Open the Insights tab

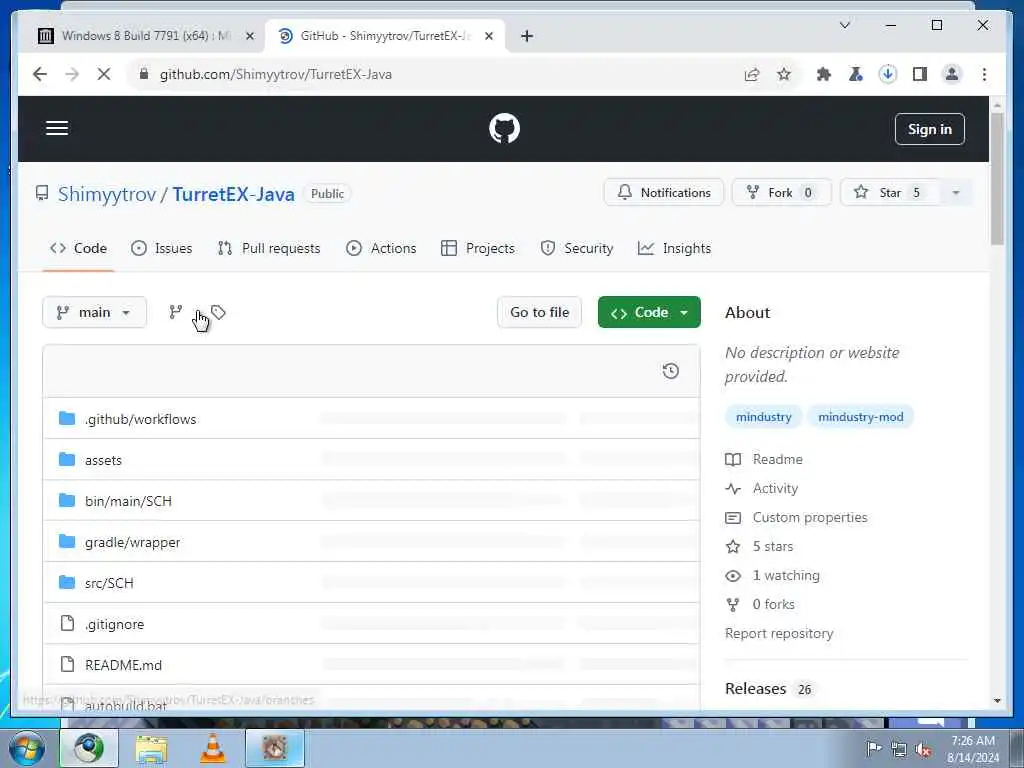[675, 248]
